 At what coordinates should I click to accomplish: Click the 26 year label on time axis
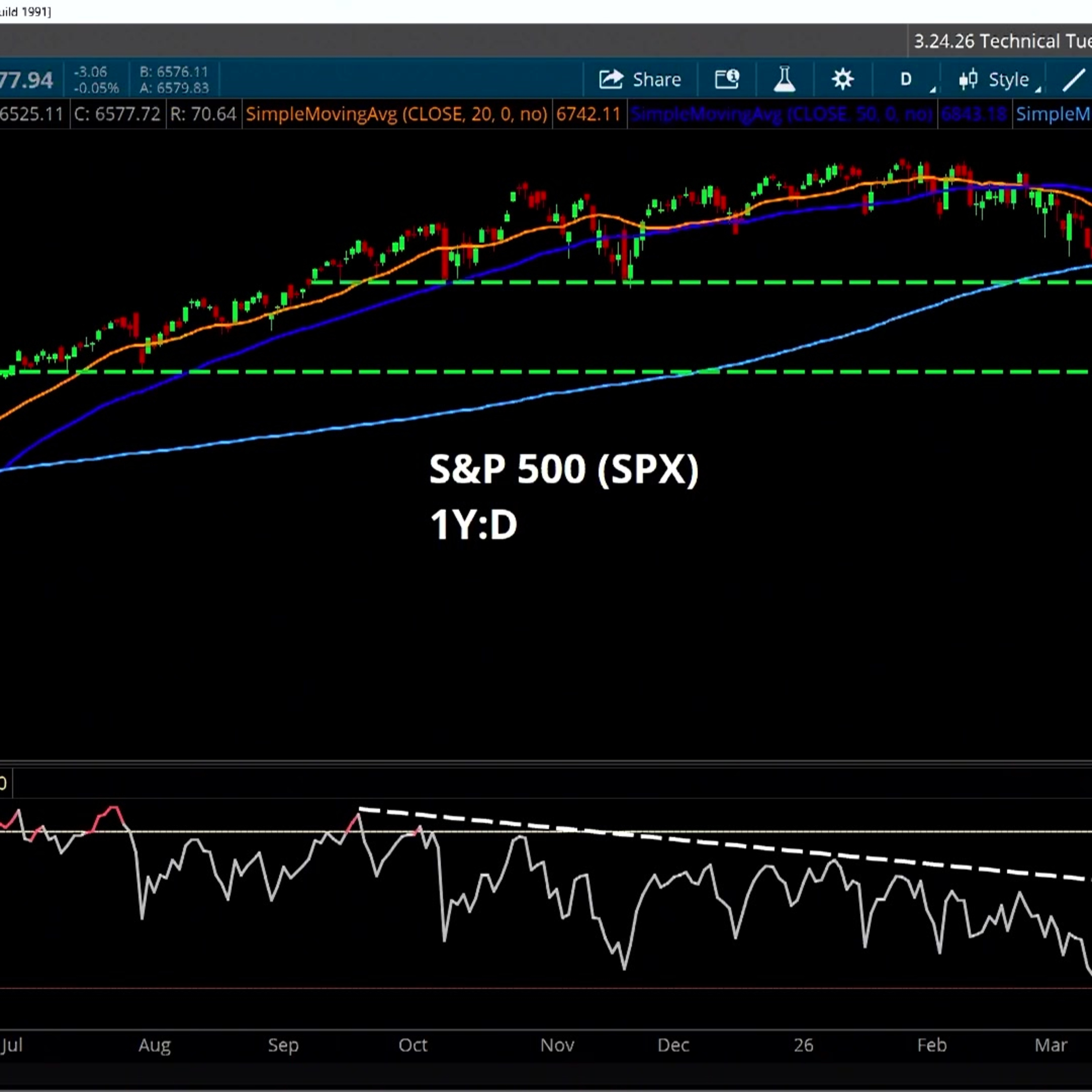pos(803,1045)
